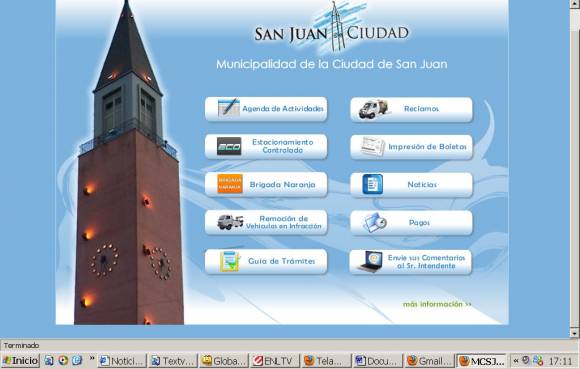580x369 pixels.
Task: Click the Inicio start button
Action: (21, 360)
